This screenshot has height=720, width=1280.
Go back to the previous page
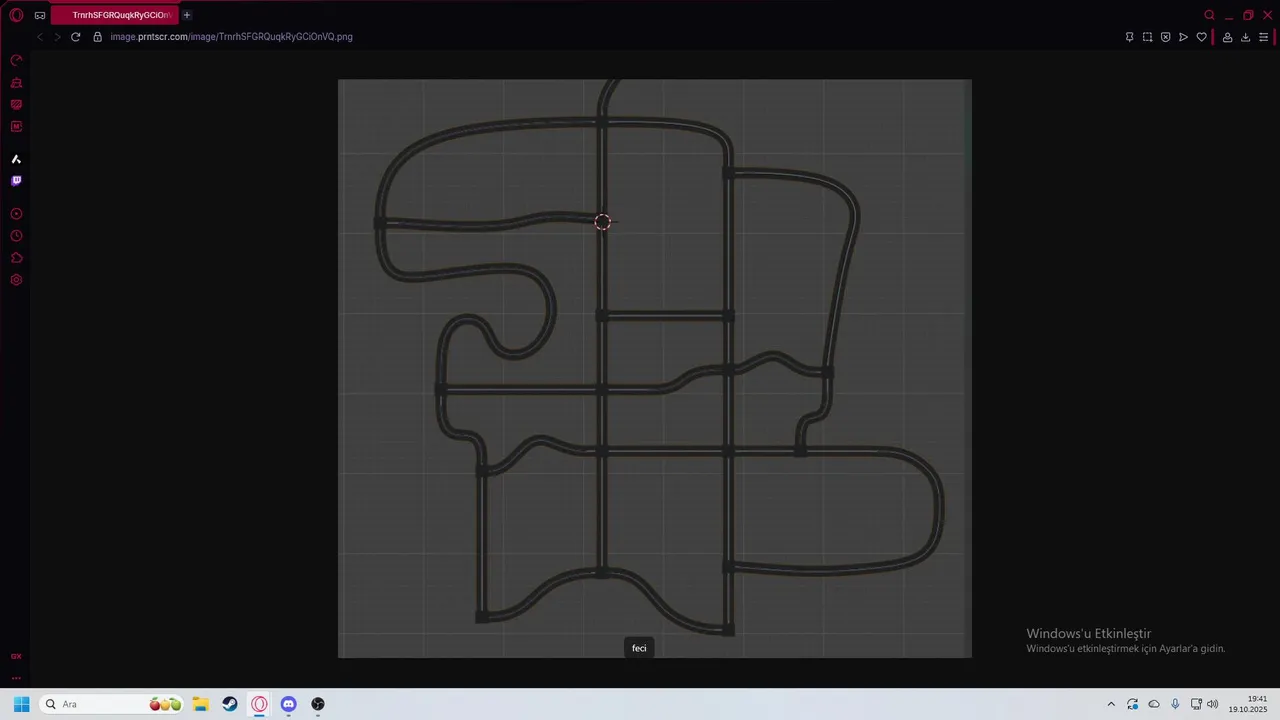coord(40,37)
